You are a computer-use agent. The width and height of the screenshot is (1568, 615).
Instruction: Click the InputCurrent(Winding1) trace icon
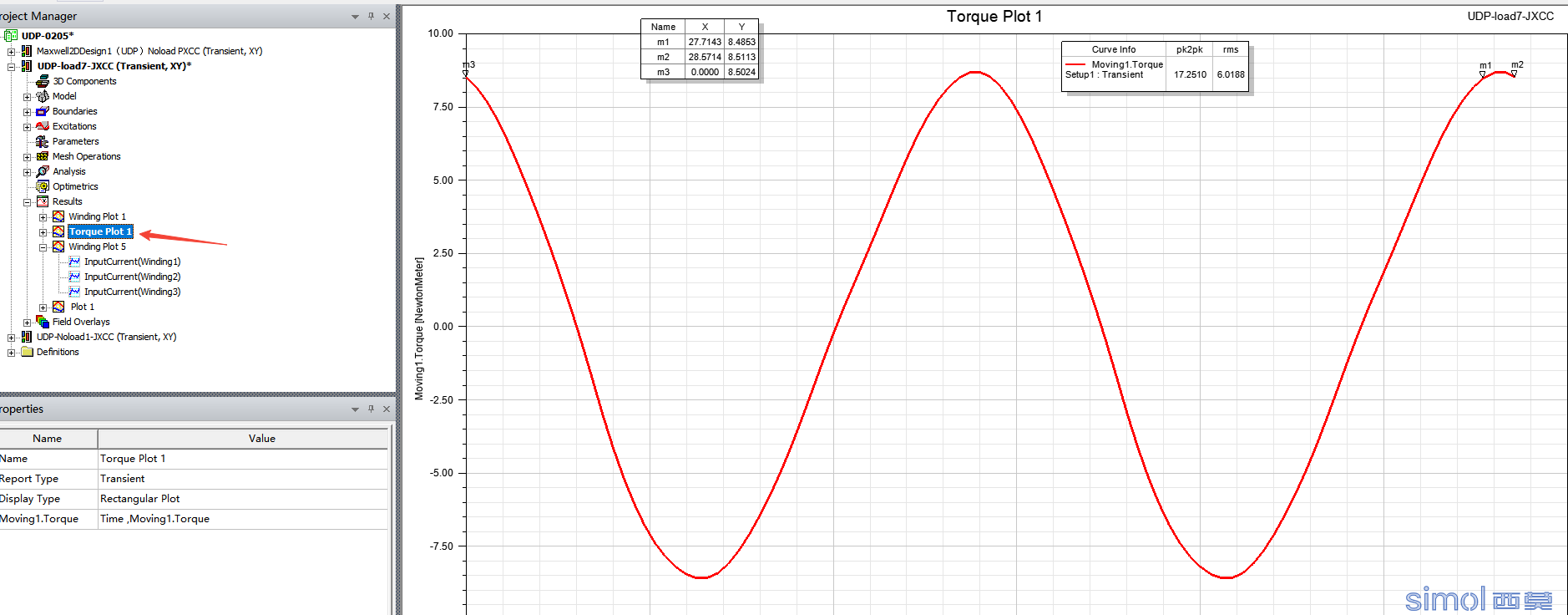pyautogui.click(x=74, y=262)
